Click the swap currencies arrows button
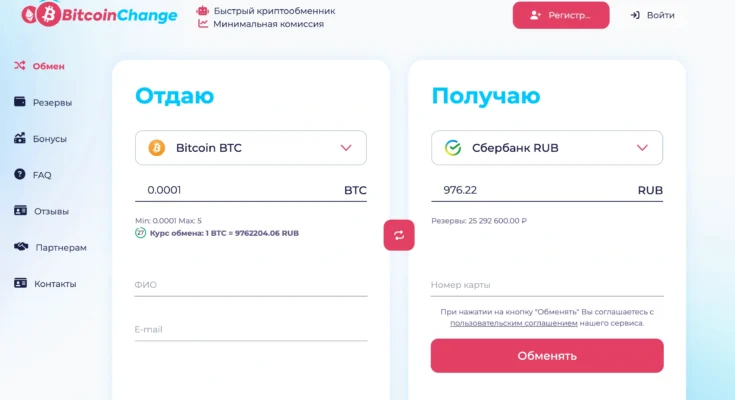 [x=399, y=235]
